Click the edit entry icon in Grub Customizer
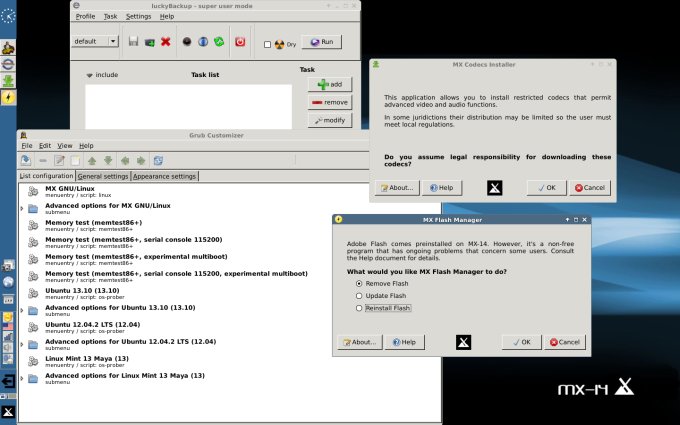This screenshot has width=680, height=425. 59,160
